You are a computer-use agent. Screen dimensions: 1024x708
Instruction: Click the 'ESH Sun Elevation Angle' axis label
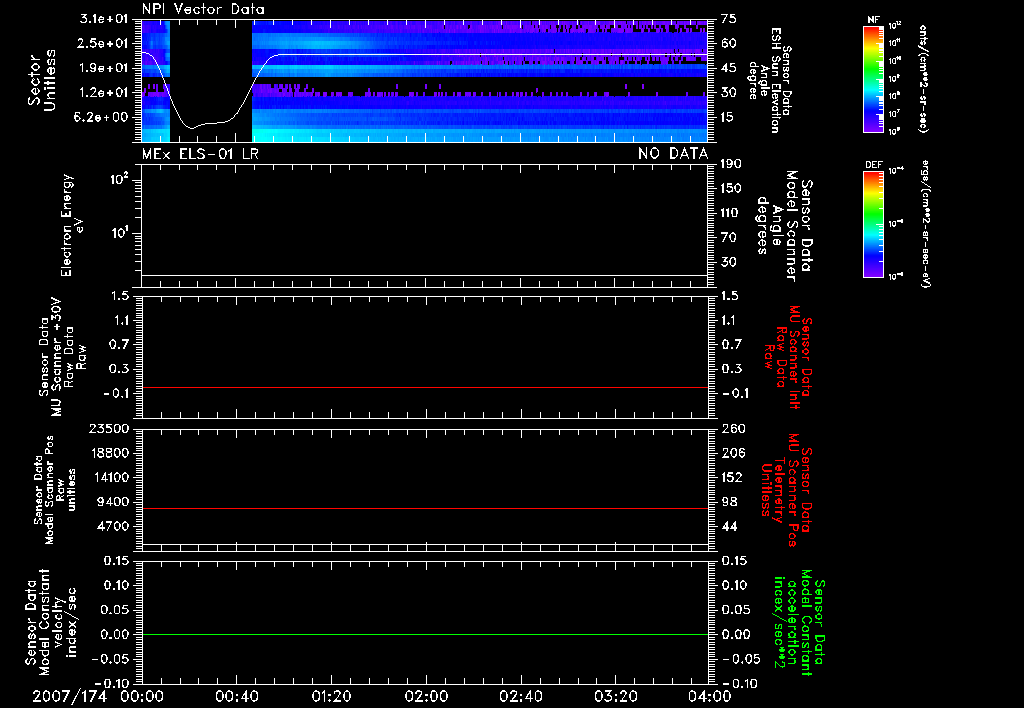[x=771, y=80]
